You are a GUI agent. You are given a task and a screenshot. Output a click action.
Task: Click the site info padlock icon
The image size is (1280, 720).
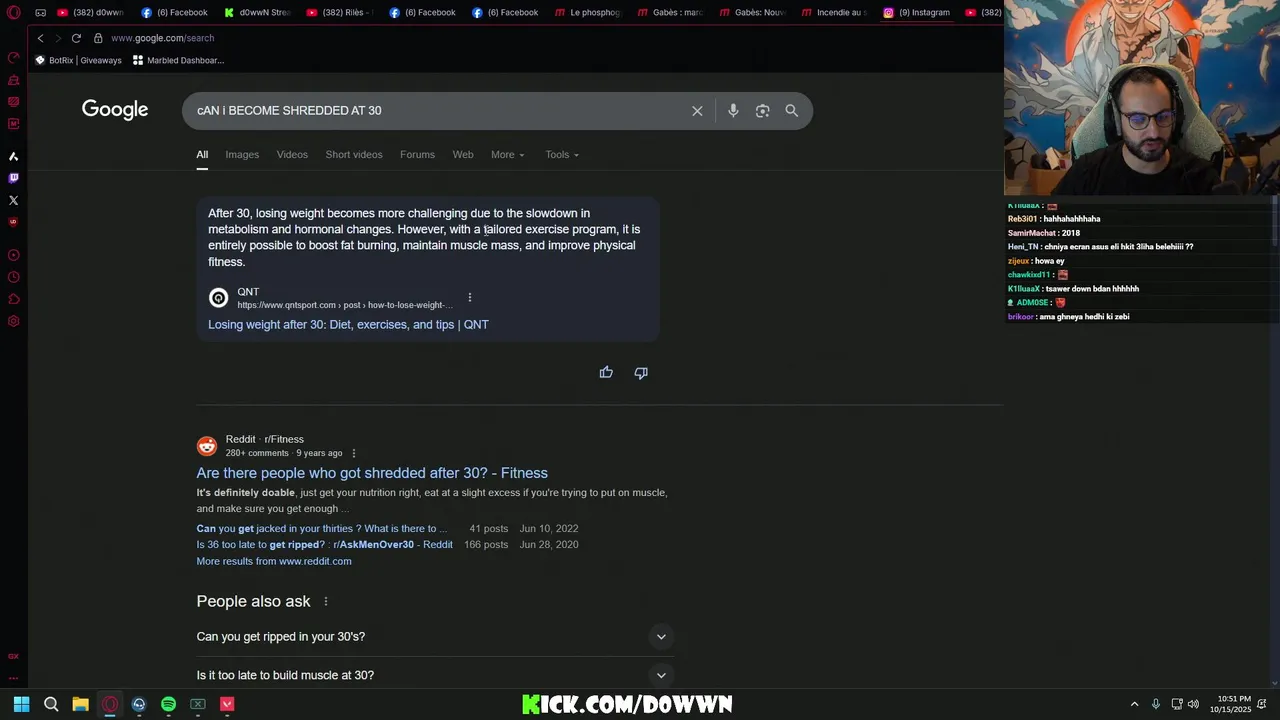pos(98,38)
